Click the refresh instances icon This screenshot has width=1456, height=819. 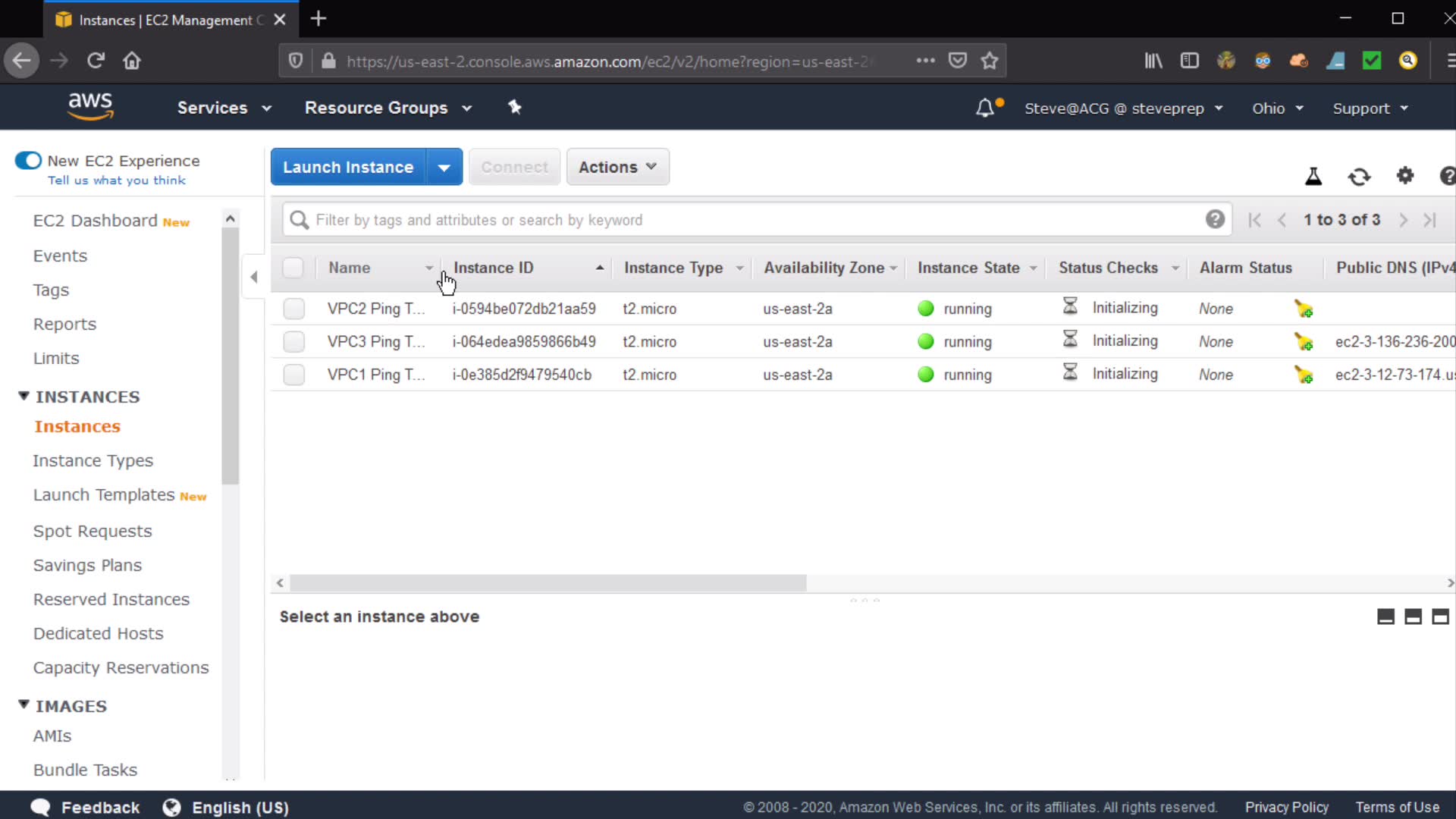coord(1359,177)
